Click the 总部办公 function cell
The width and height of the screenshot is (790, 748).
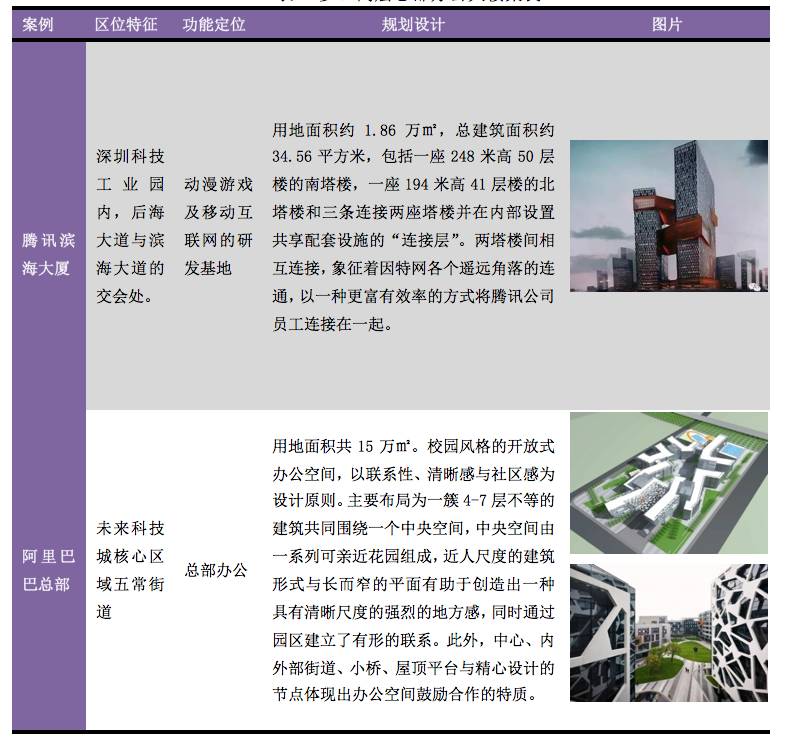coord(216,570)
